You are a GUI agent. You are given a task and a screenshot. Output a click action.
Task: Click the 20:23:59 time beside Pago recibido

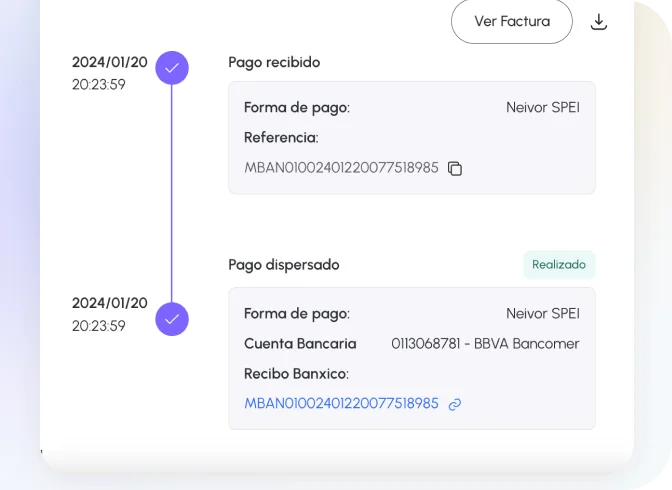(99, 84)
